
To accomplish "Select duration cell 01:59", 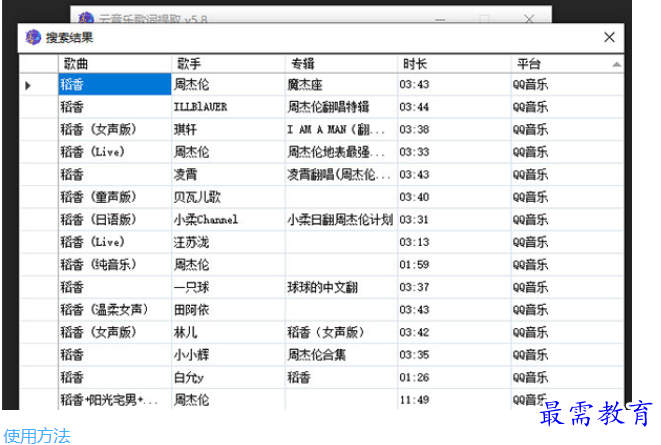I will click(x=454, y=265).
